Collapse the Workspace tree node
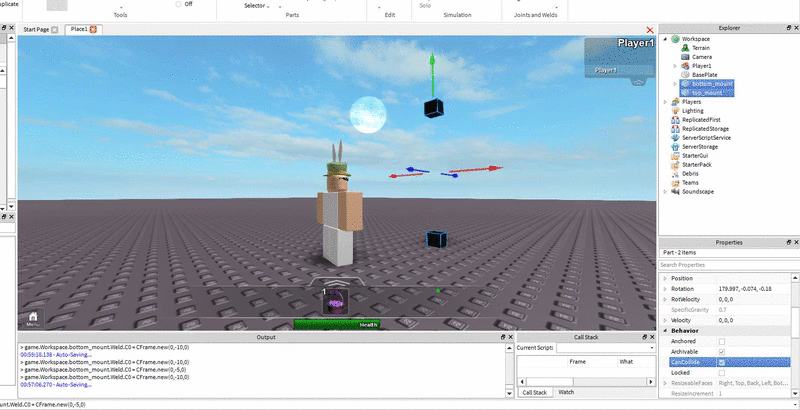 (x=665, y=39)
